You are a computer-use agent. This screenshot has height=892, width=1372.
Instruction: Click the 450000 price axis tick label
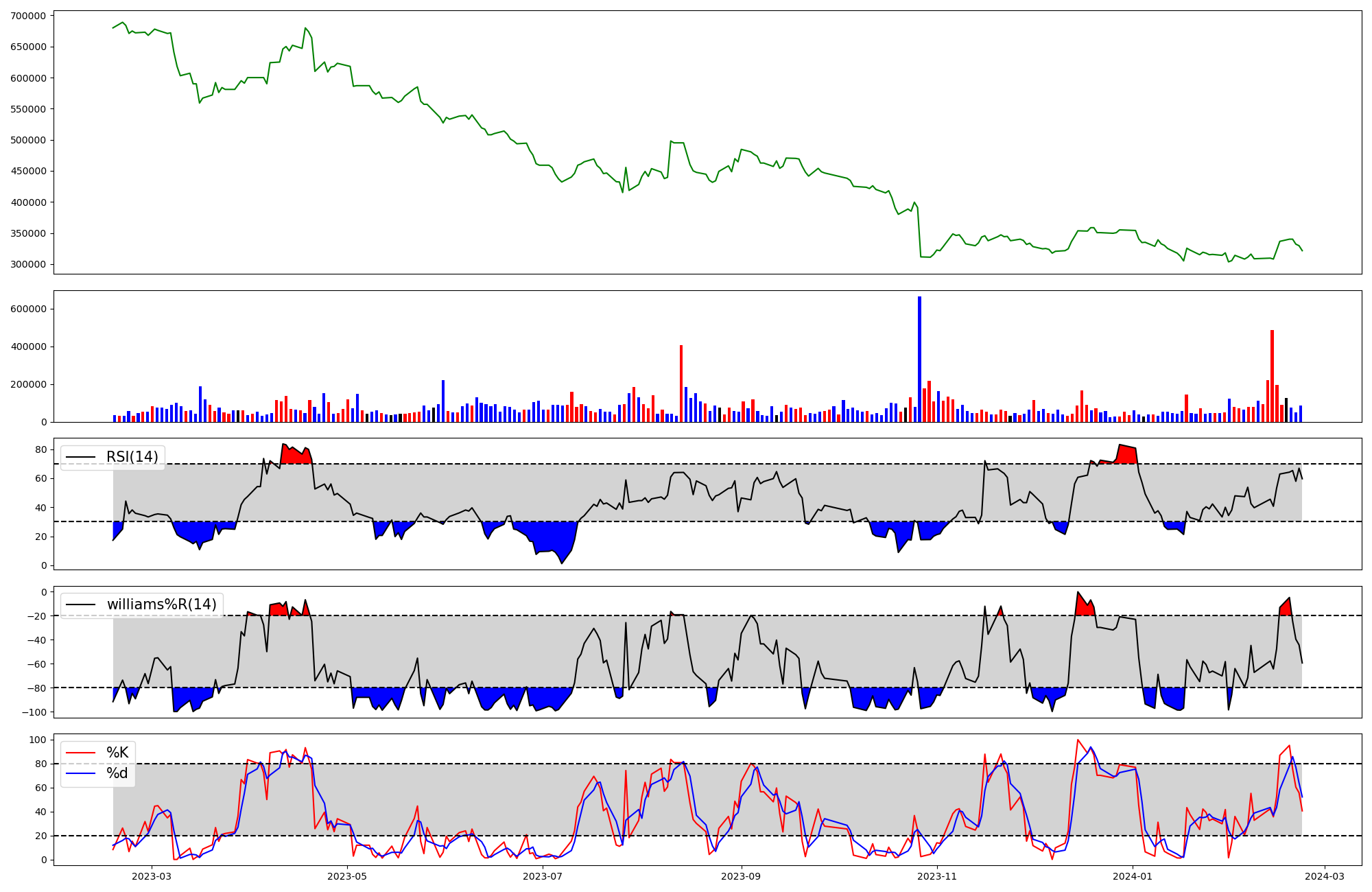click(28, 172)
